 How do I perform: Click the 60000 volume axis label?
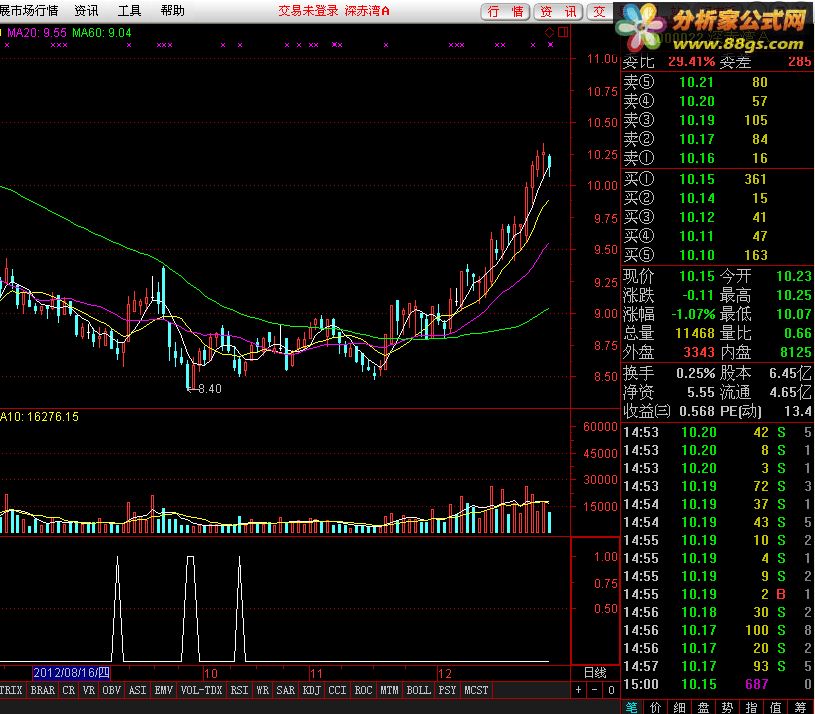coord(600,427)
